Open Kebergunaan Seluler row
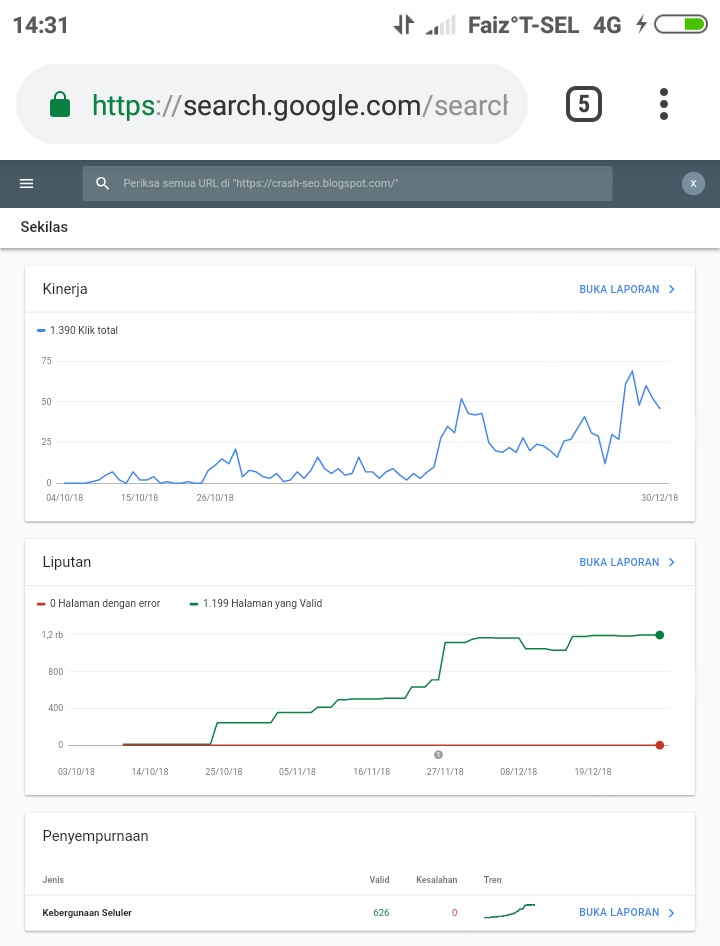Image resolution: width=720 pixels, height=946 pixels. click(x=87, y=912)
